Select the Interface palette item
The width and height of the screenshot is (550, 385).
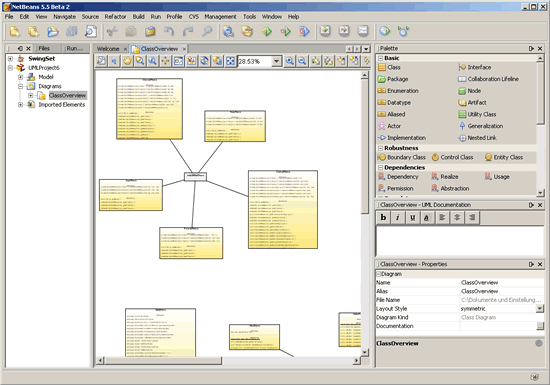tap(475, 67)
